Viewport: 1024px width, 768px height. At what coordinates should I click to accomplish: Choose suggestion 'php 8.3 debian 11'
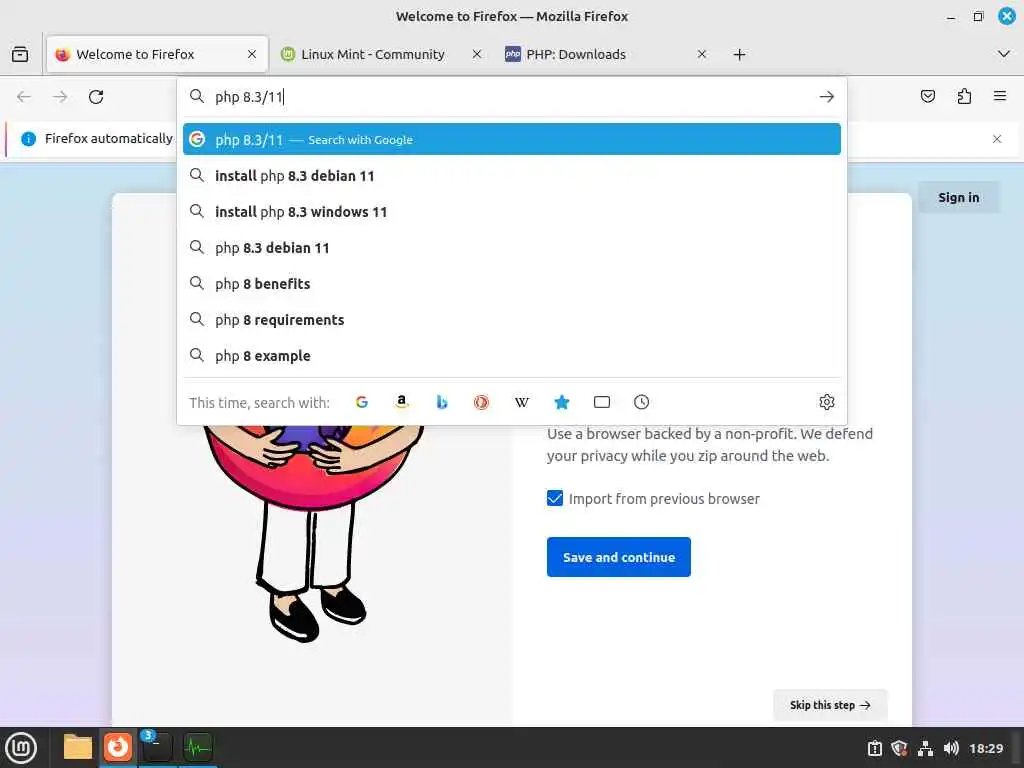pyautogui.click(x=511, y=248)
